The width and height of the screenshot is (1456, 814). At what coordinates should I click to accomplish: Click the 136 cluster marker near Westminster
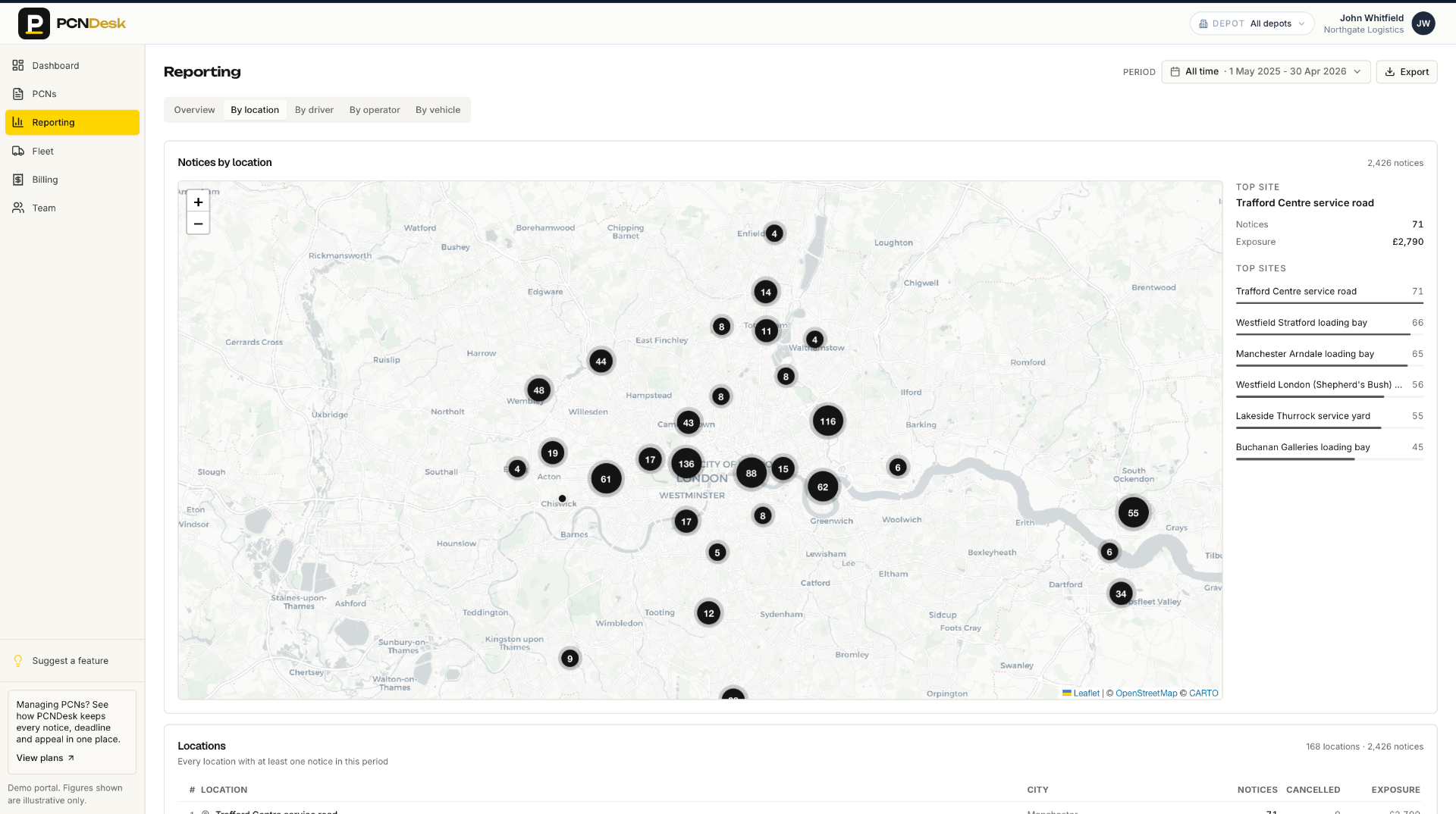[x=686, y=464]
